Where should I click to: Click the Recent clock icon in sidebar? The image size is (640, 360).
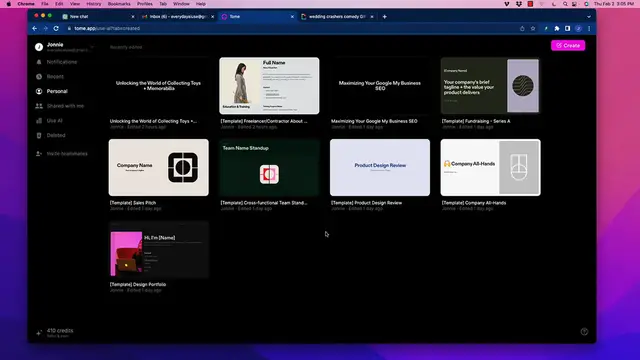point(39,77)
